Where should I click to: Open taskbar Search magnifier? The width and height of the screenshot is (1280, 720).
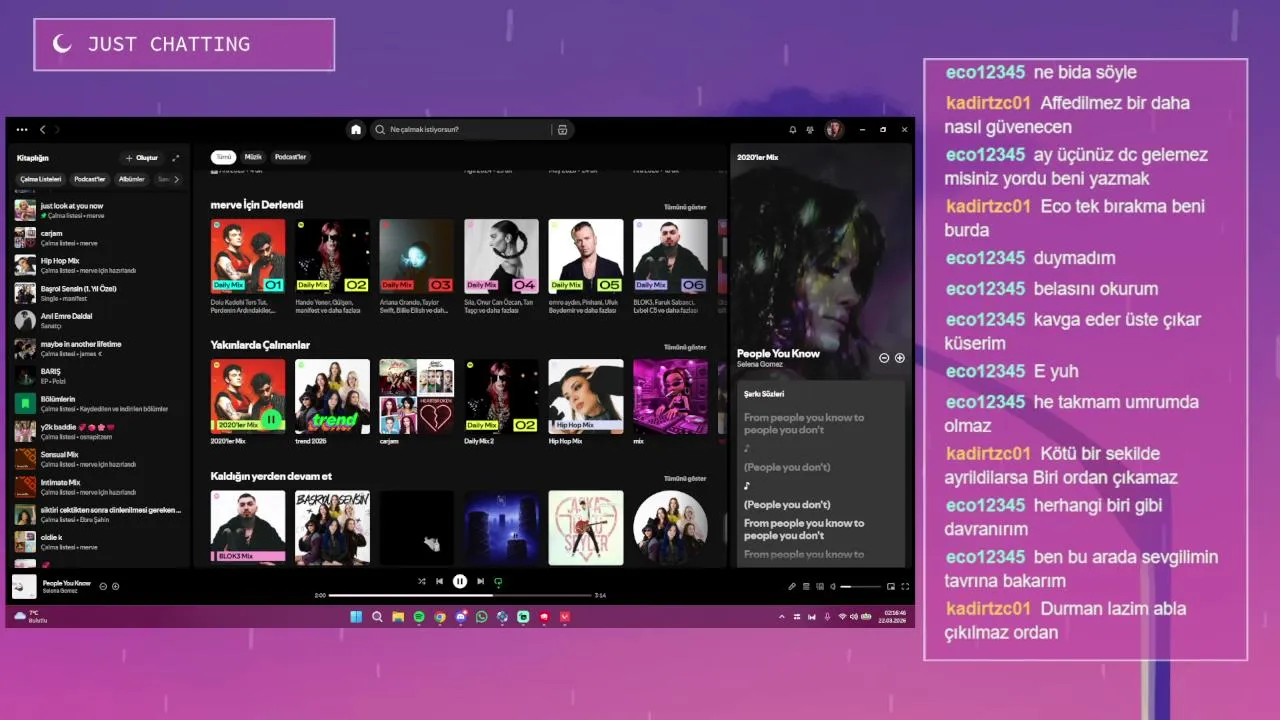(x=377, y=617)
